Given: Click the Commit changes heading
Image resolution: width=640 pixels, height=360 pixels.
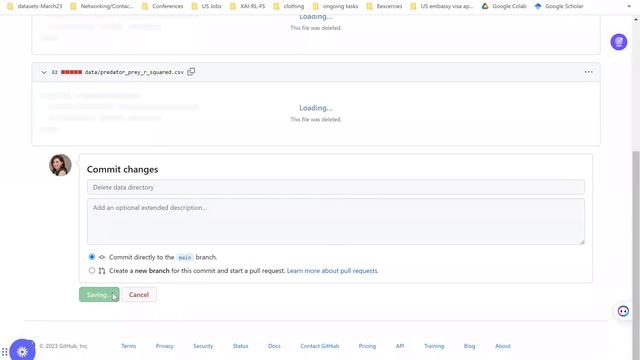Looking at the screenshot, I should [x=122, y=169].
